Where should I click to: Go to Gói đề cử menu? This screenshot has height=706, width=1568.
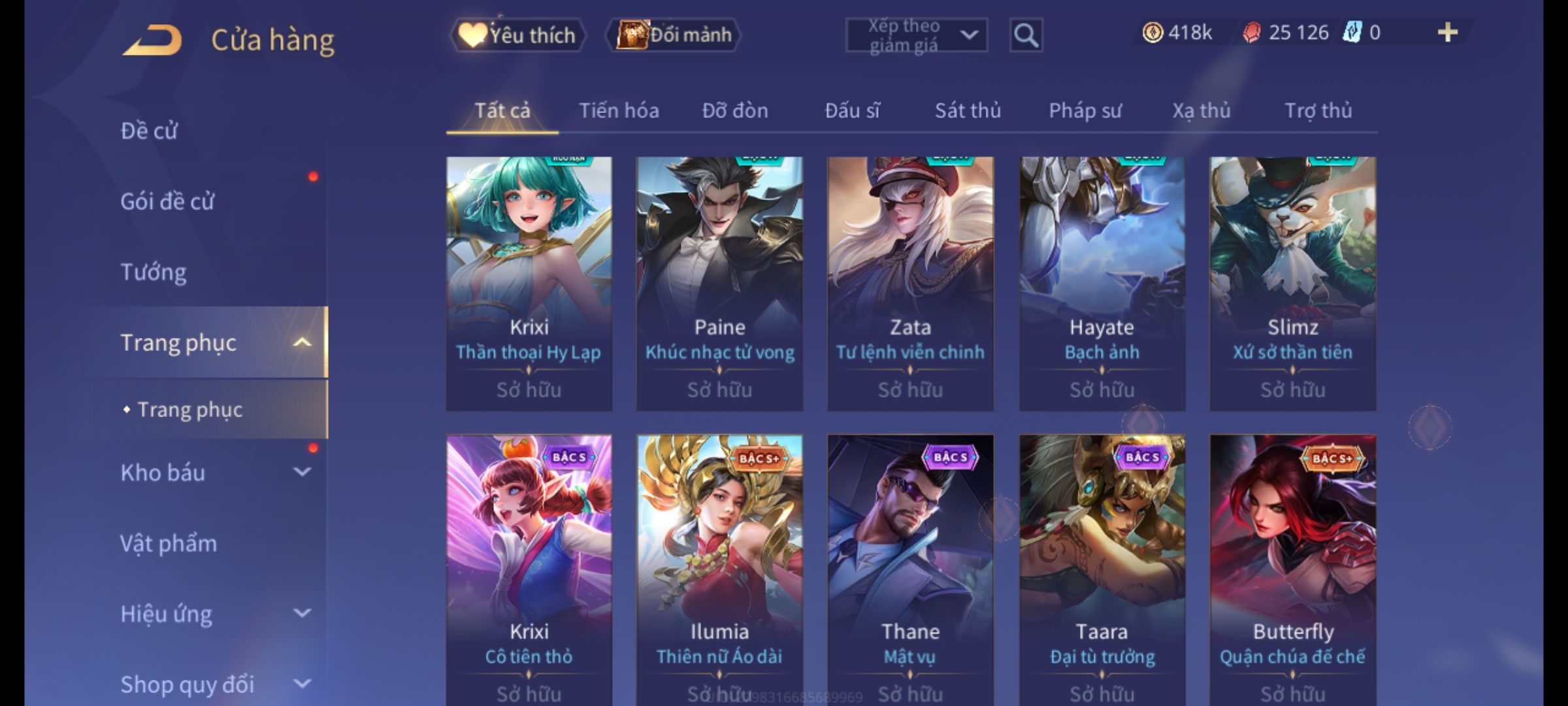click(167, 201)
